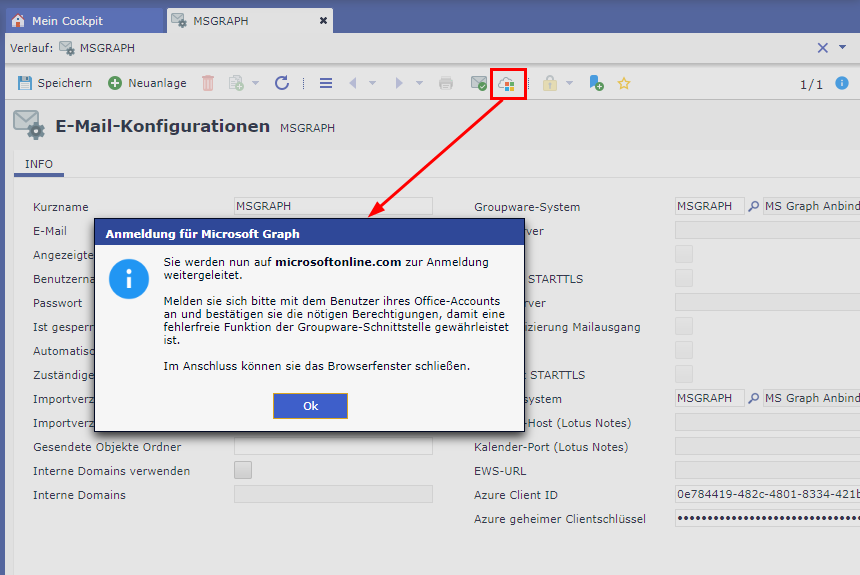860x575 pixels.
Task: Click the red trash delete icon
Action: 208,83
